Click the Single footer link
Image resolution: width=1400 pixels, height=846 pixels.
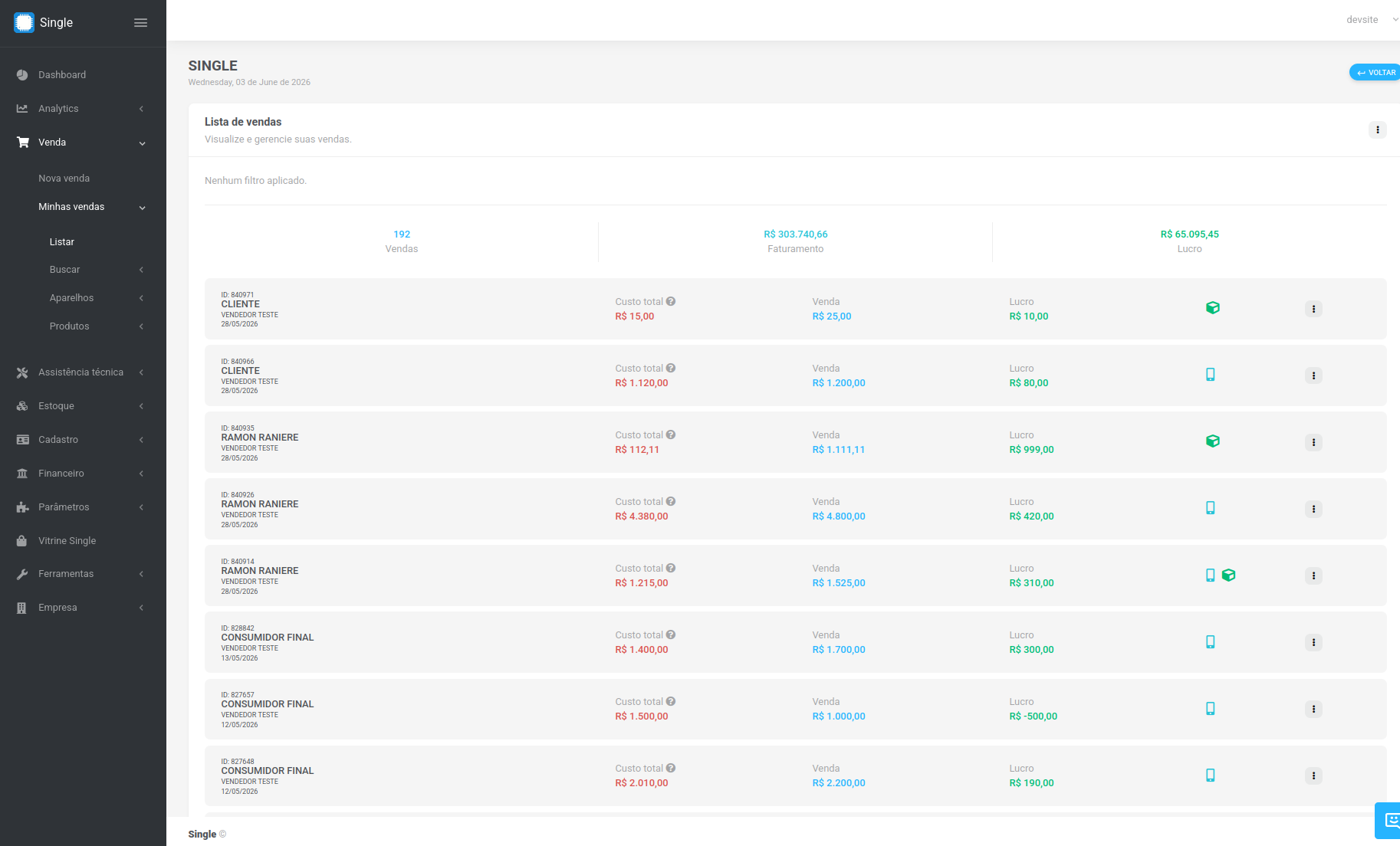click(202, 835)
